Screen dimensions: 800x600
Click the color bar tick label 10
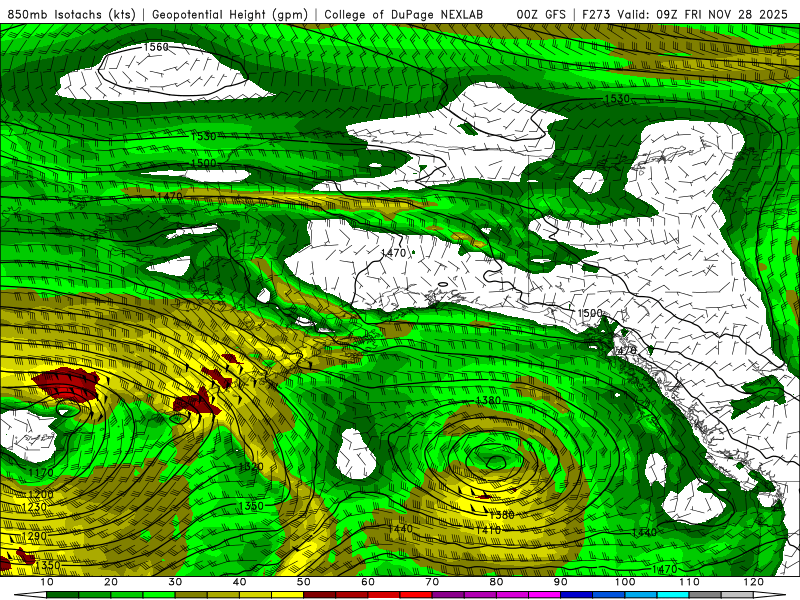click(x=46, y=582)
